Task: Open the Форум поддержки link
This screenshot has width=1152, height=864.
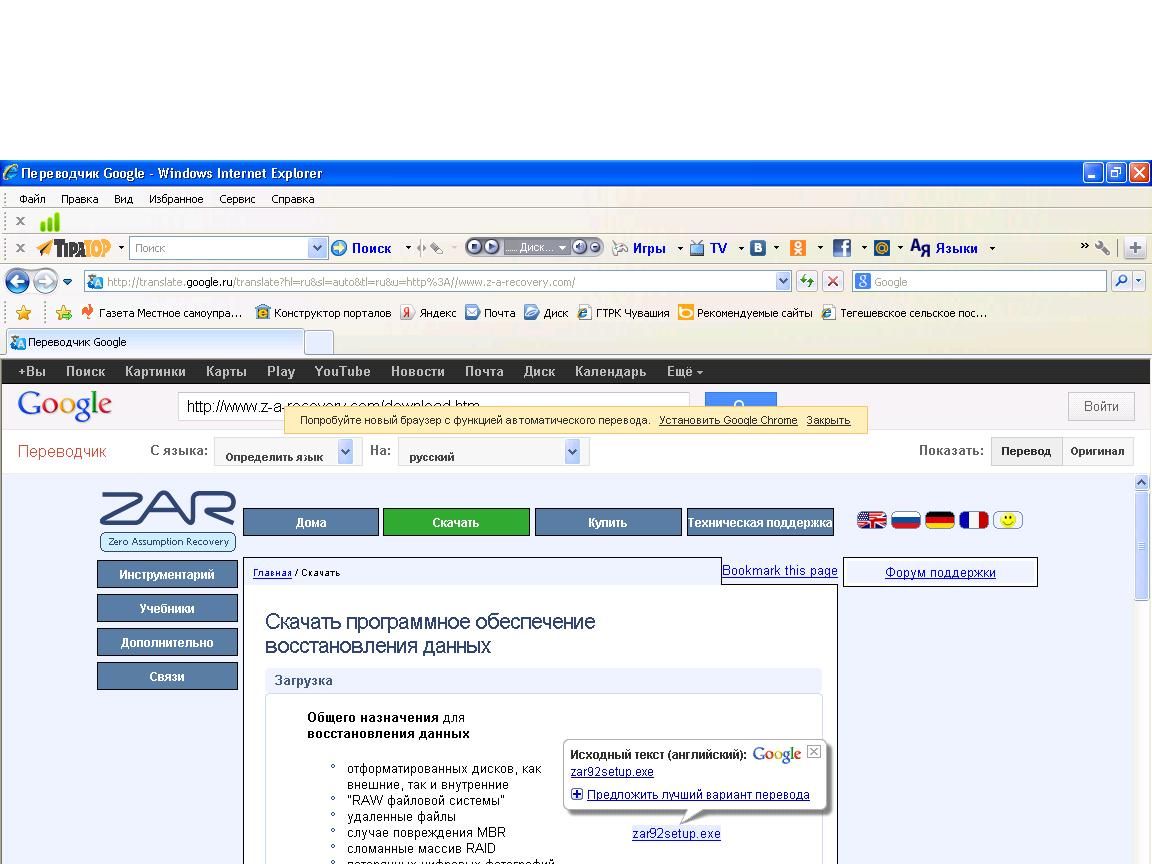Action: click(x=940, y=572)
